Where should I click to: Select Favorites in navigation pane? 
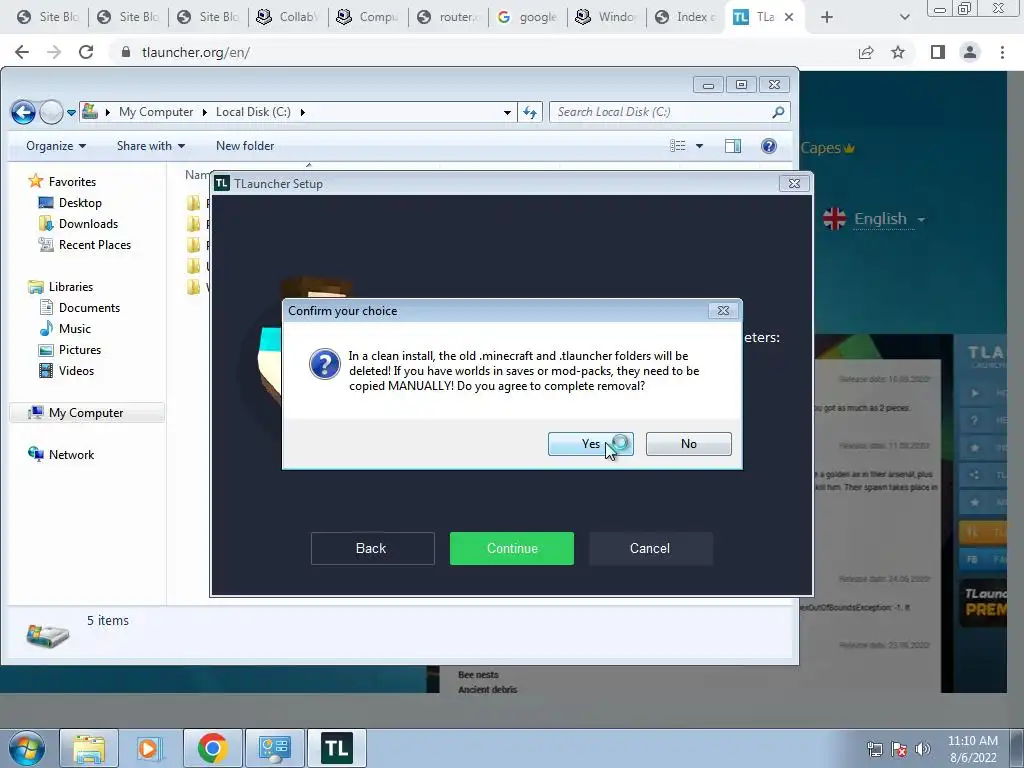[72, 182]
